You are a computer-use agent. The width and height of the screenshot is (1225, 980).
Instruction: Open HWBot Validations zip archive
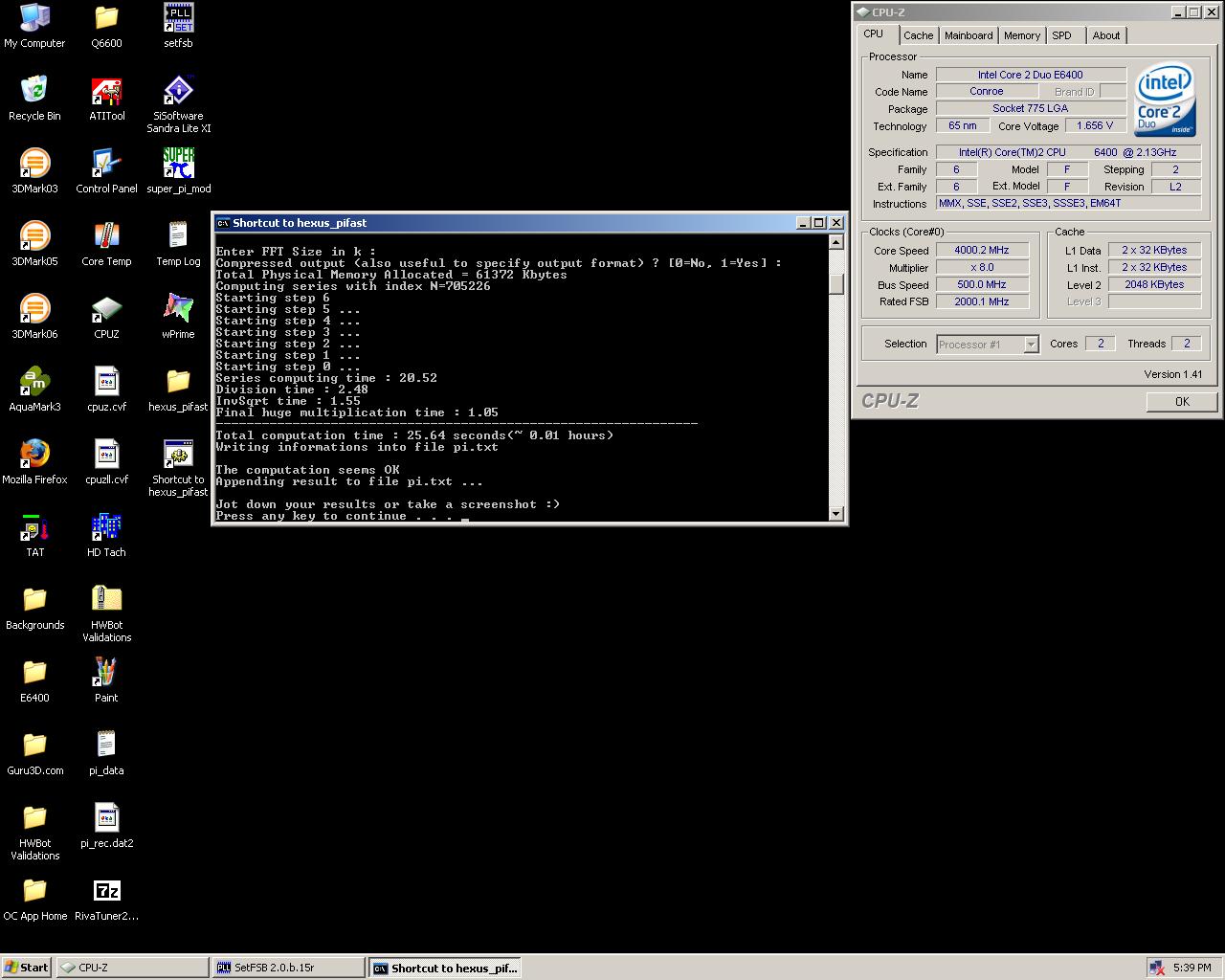[106, 613]
